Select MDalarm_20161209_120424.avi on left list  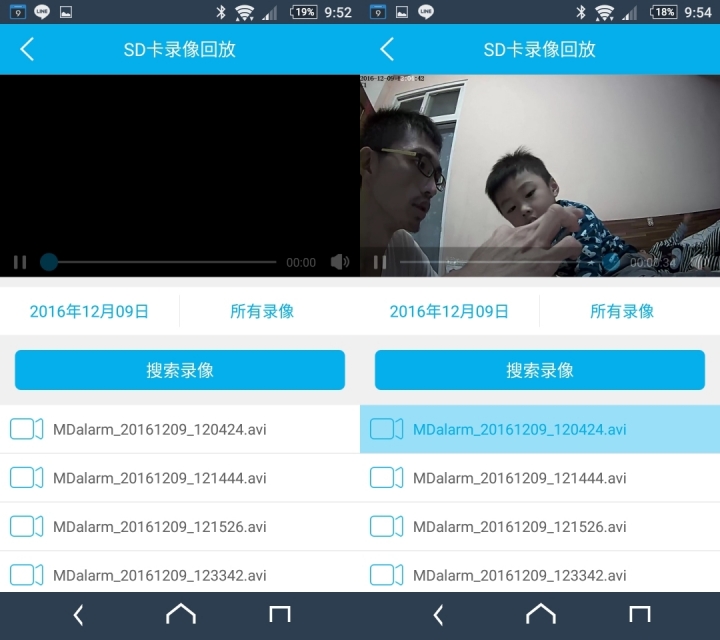[180, 429]
